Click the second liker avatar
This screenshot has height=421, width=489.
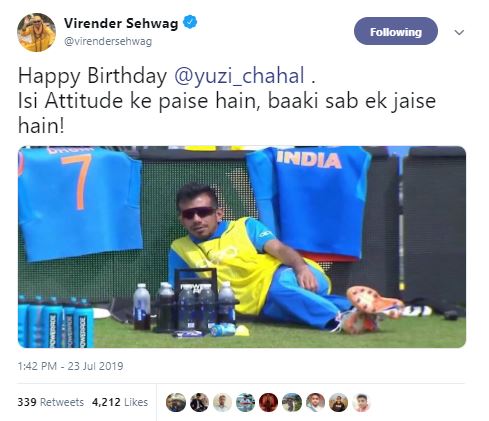(x=199, y=402)
